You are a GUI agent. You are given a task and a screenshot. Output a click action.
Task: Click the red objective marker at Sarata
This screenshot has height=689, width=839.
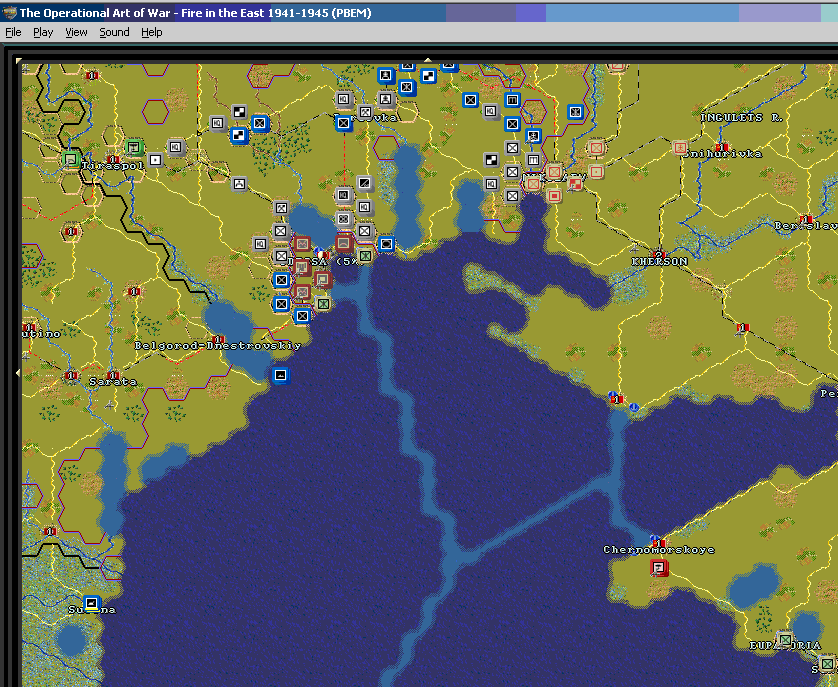113,375
